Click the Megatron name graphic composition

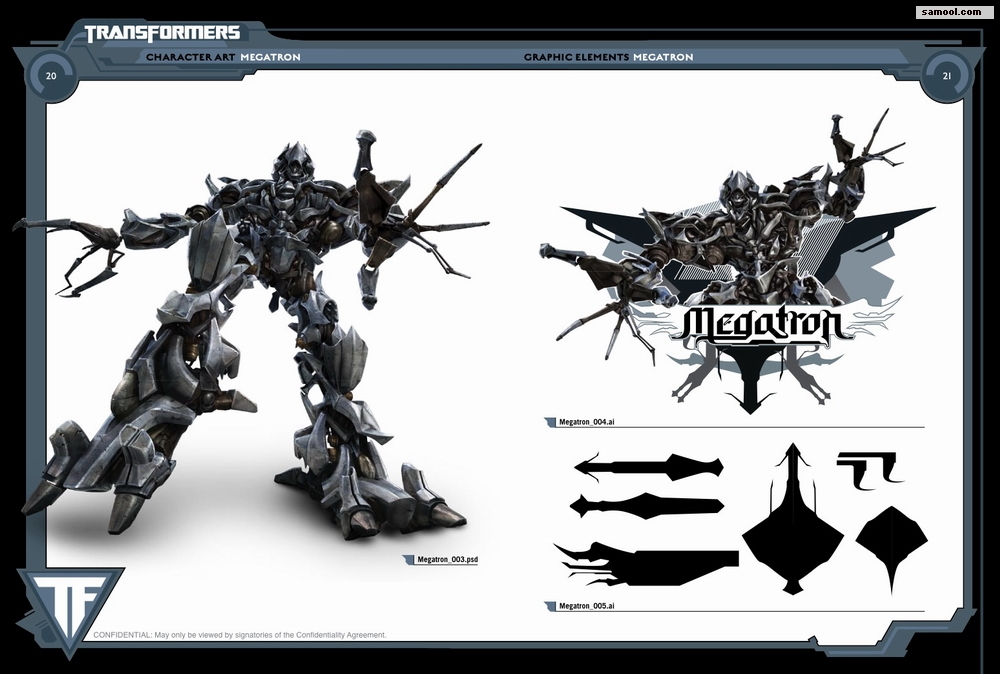click(x=737, y=261)
